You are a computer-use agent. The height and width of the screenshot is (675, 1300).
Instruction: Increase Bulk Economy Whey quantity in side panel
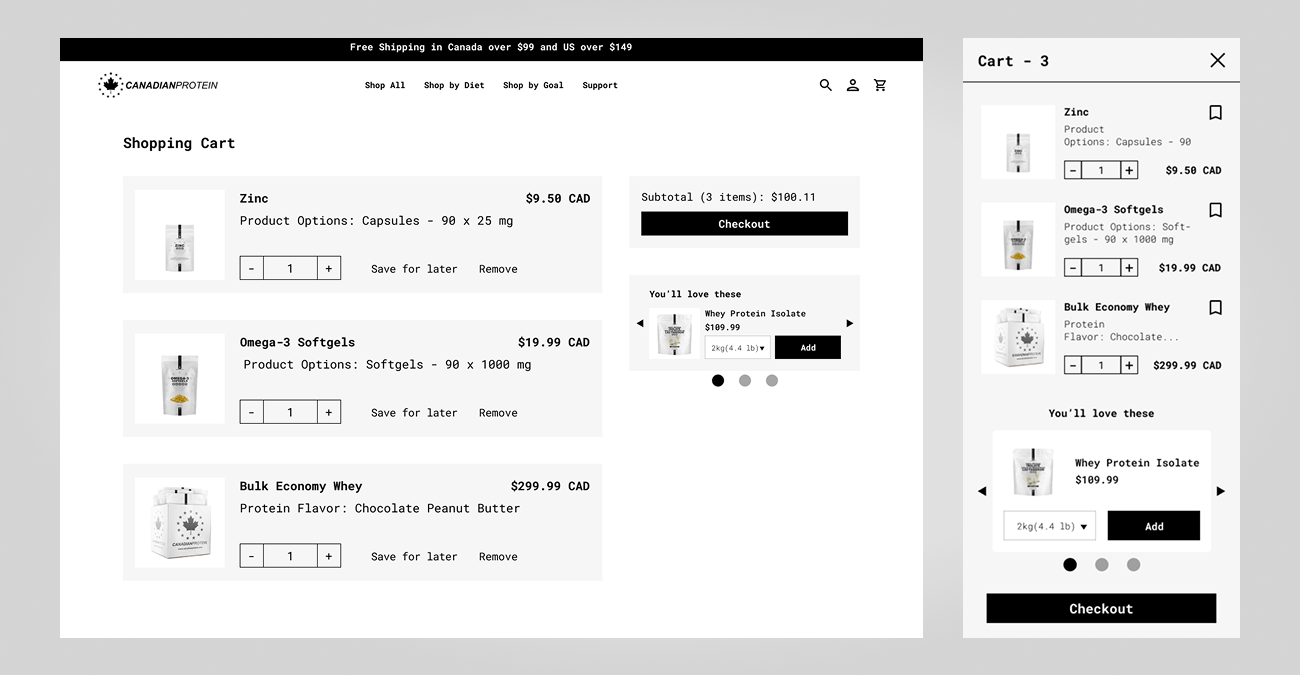(1129, 365)
